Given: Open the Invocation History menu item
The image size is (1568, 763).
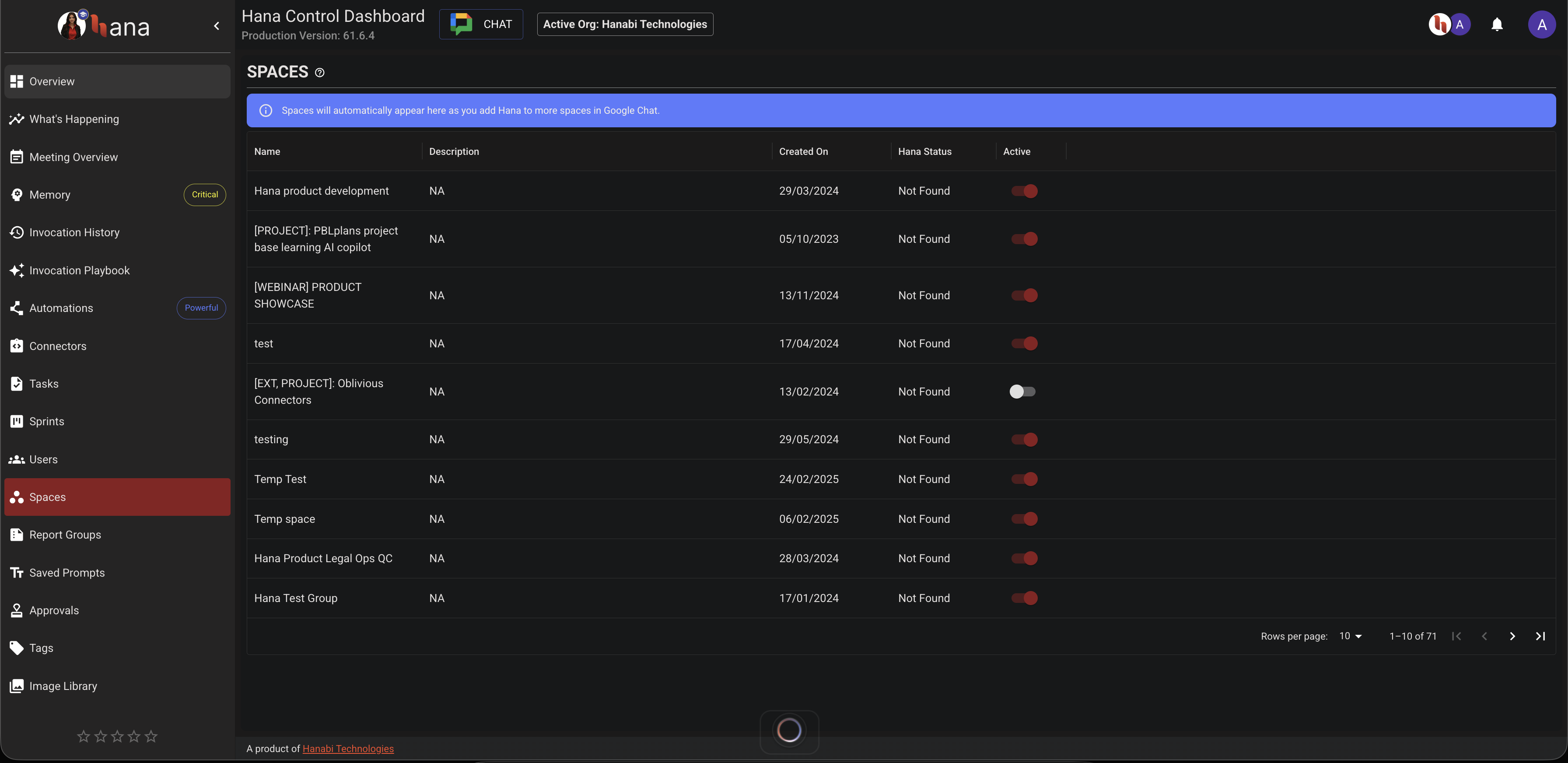Looking at the screenshot, I should [x=74, y=232].
